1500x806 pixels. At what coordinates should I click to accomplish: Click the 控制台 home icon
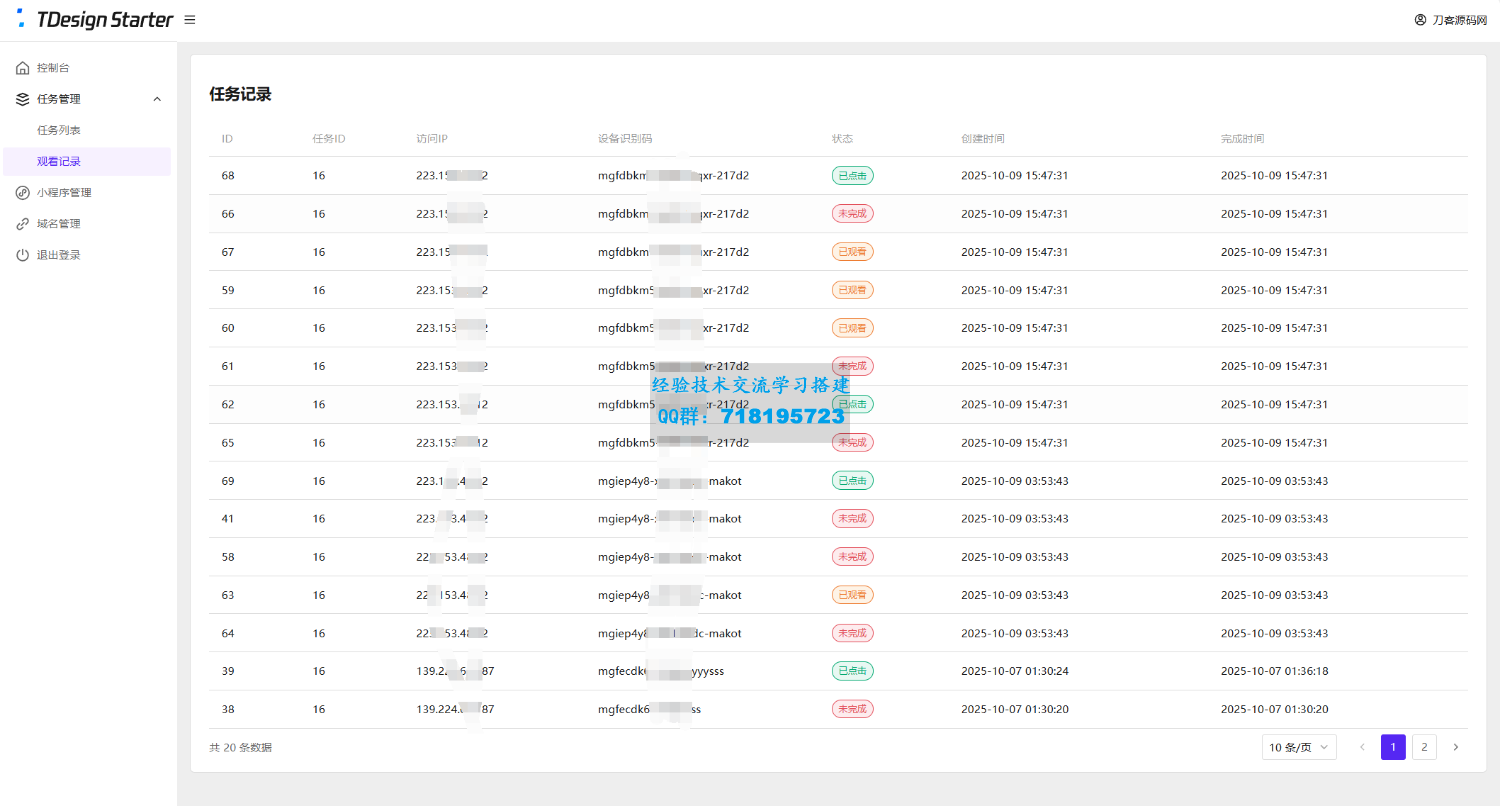pyautogui.click(x=23, y=68)
